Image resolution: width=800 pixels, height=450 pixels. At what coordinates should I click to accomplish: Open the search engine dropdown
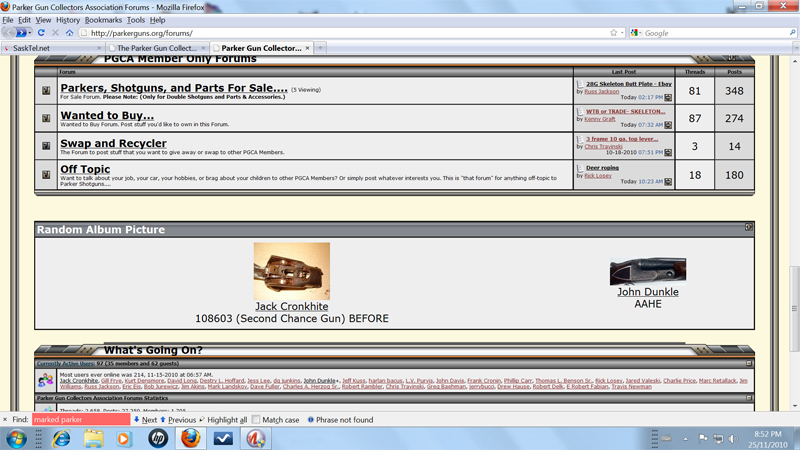click(x=636, y=33)
